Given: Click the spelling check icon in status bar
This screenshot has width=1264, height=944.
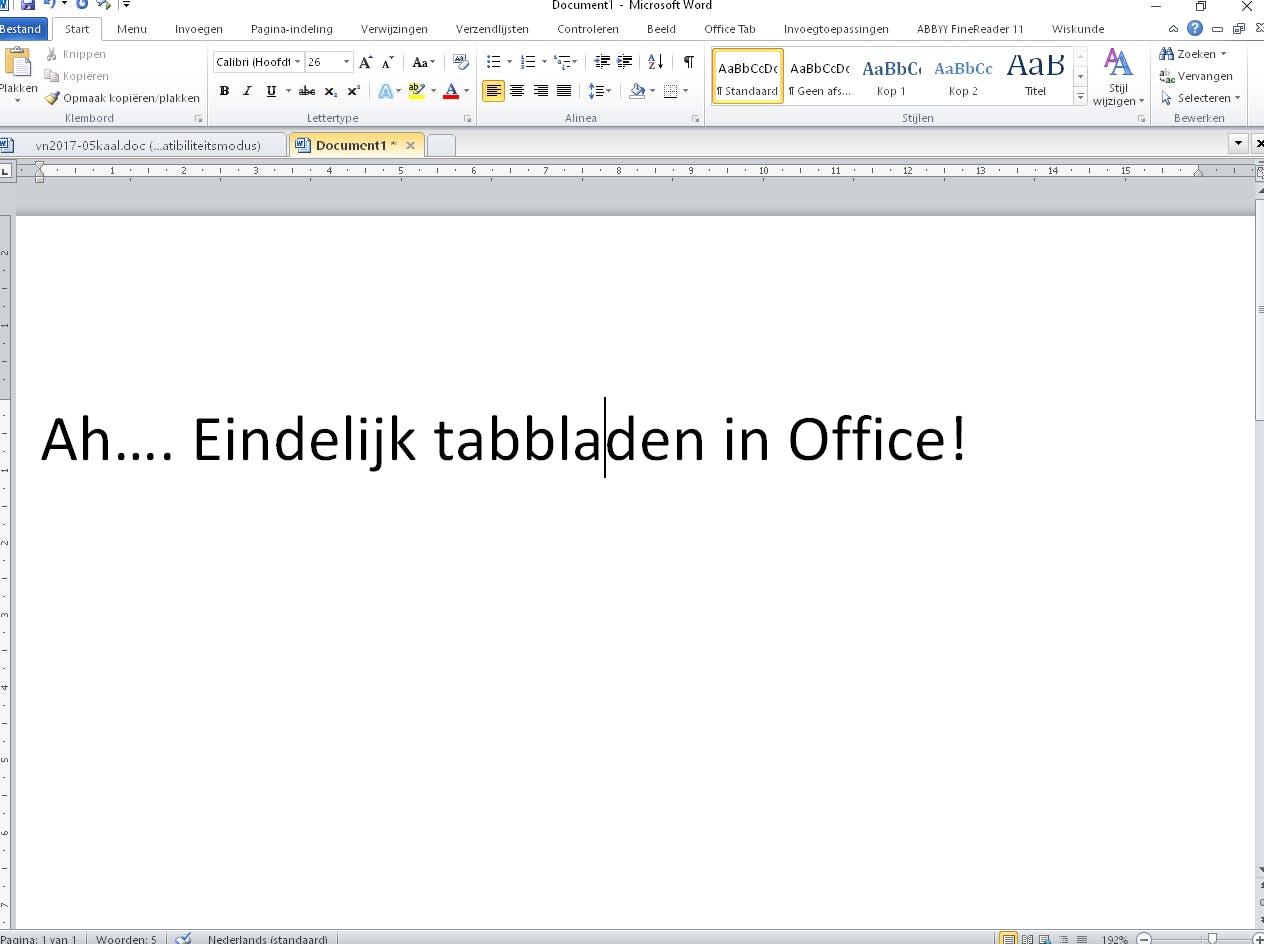Looking at the screenshot, I should click(183, 939).
